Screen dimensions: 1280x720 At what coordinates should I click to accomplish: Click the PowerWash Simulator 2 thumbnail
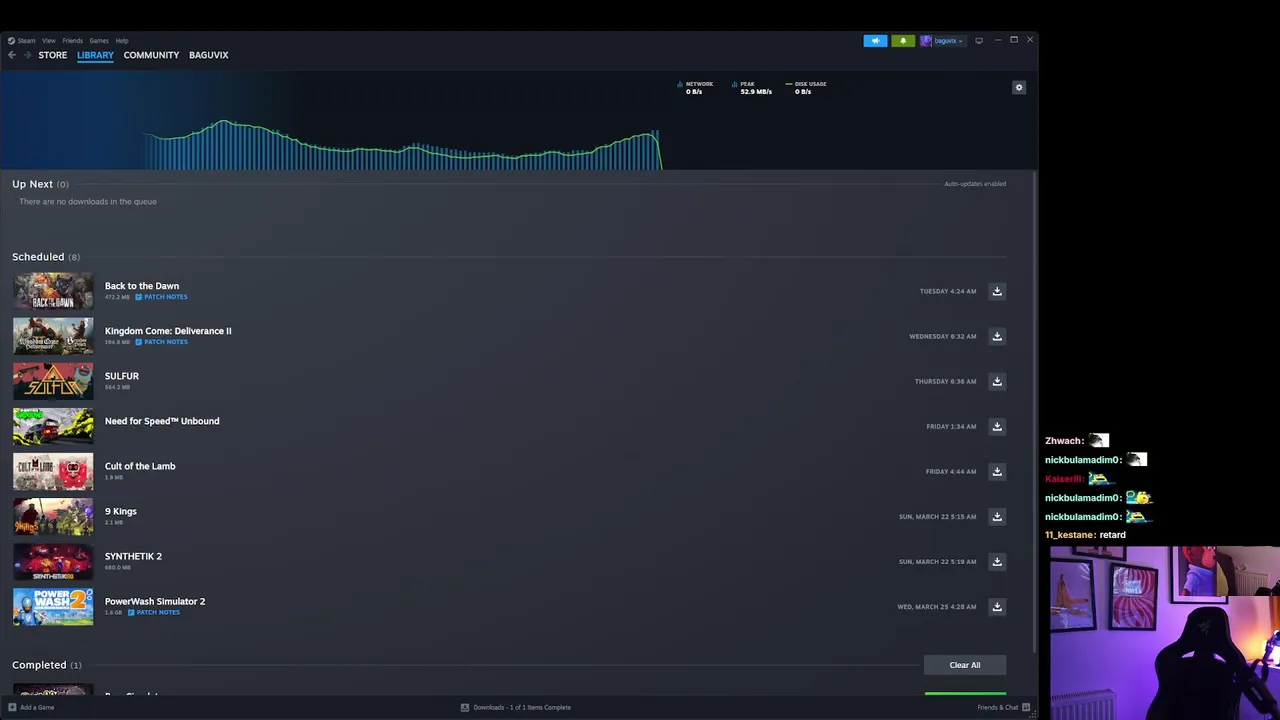click(53, 606)
